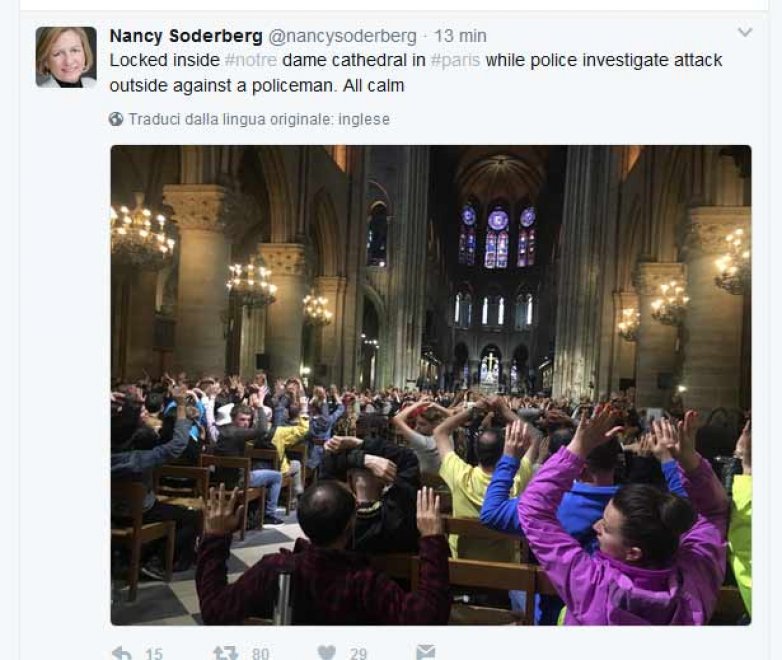
Task: Click the reply count 15
Action: 154,653
